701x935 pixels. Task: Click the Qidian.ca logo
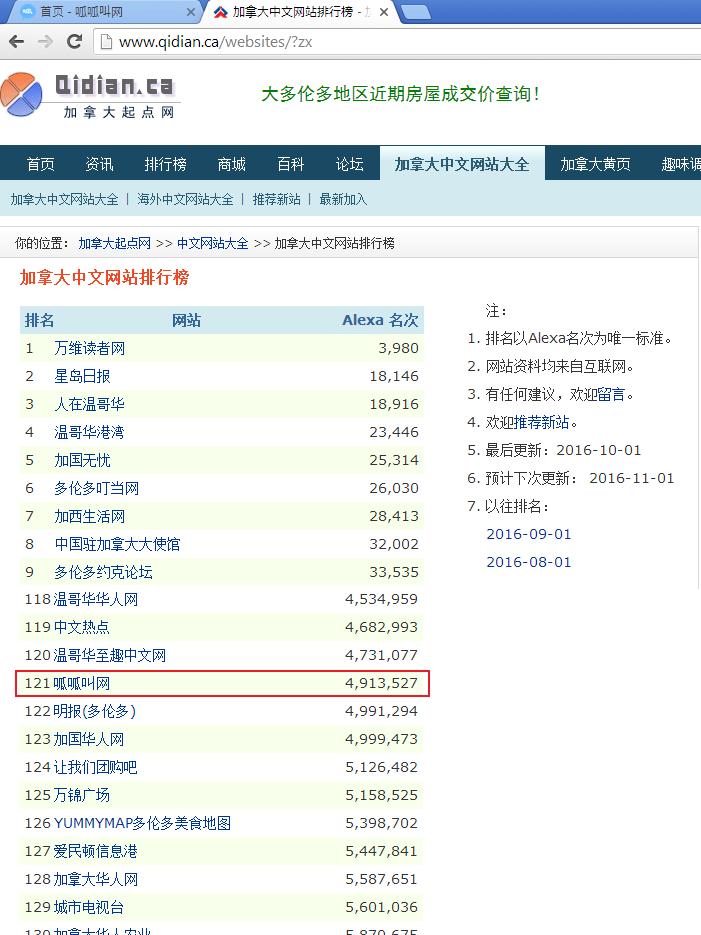tap(89, 94)
